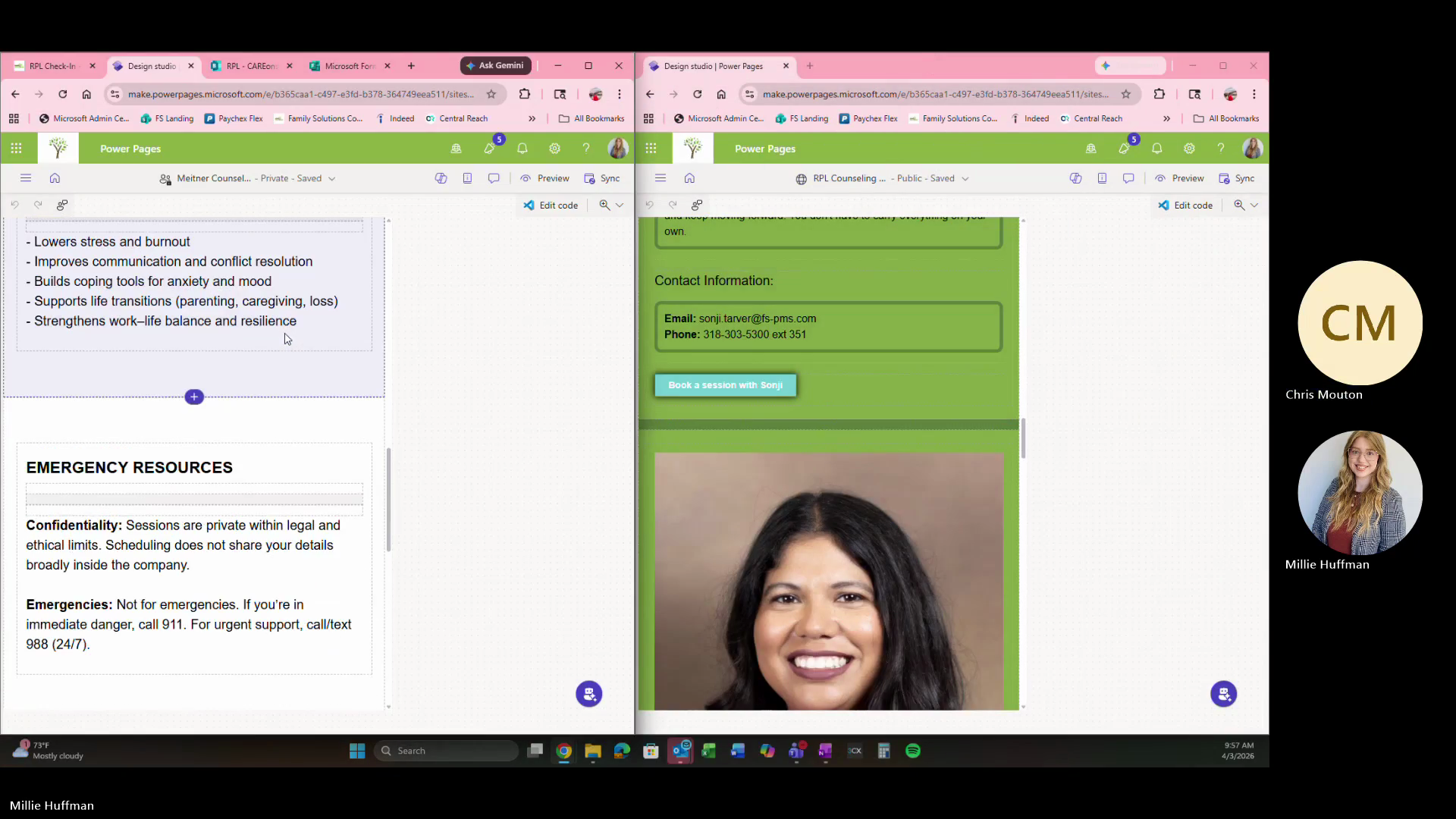Open Central Reach bookmark in right browser
The image size is (1456, 819).
tap(1091, 118)
